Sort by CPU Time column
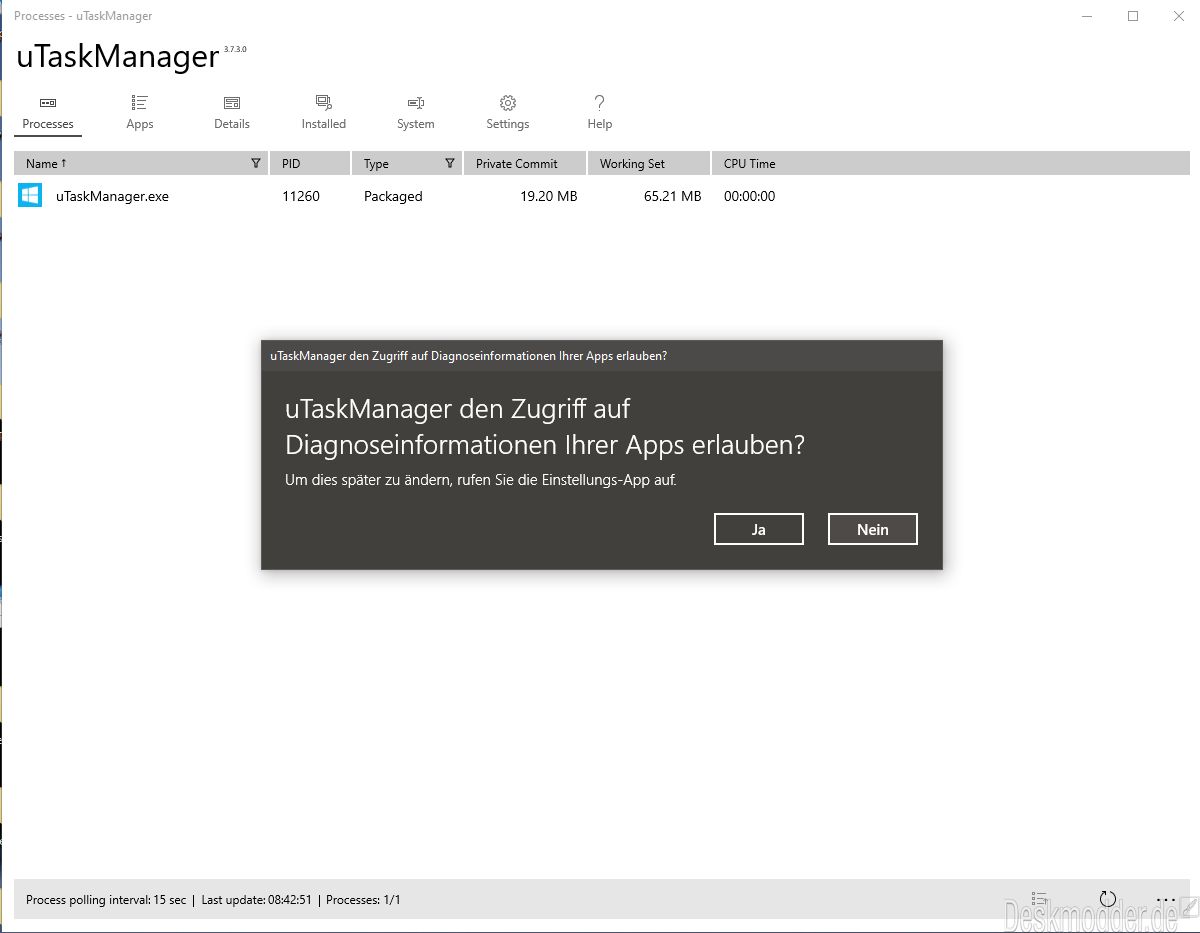Image resolution: width=1200 pixels, height=933 pixels. click(x=950, y=163)
